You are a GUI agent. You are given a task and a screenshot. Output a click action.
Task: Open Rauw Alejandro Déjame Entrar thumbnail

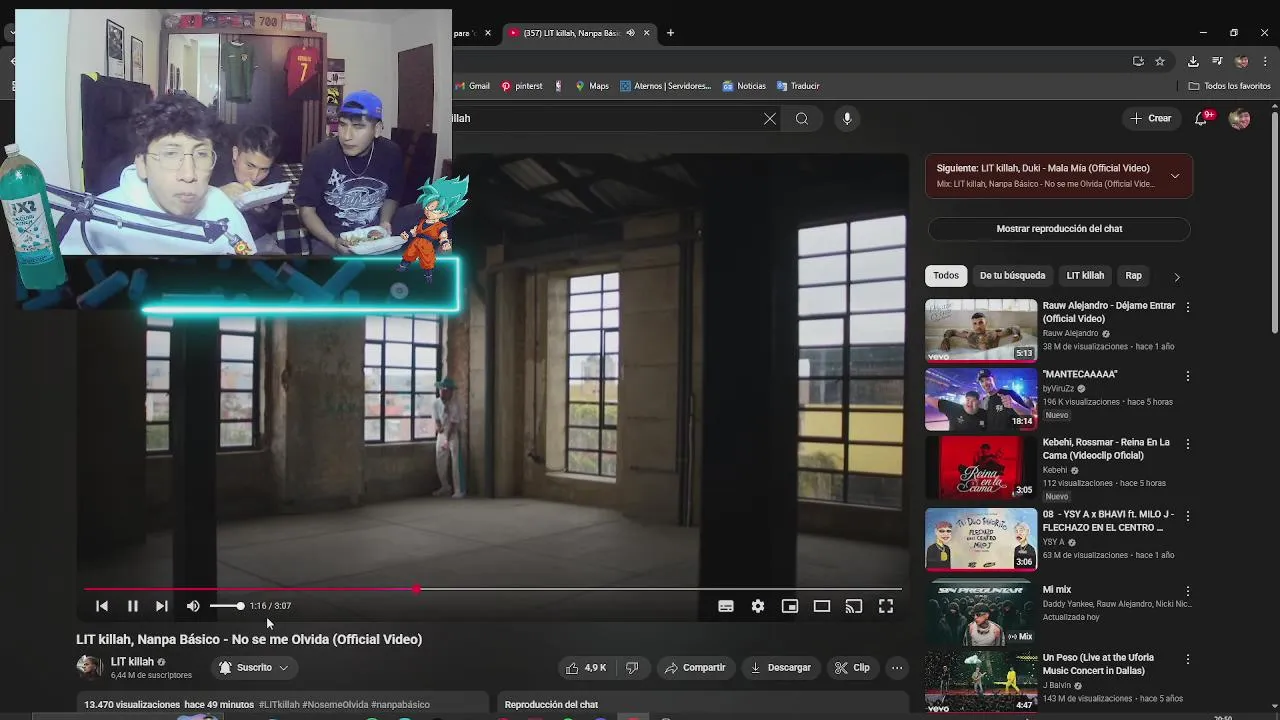coord(981,330)
